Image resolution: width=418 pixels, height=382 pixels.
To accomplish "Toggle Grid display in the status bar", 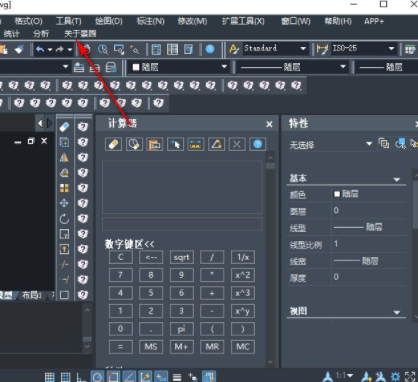I will tap(65, 377).
